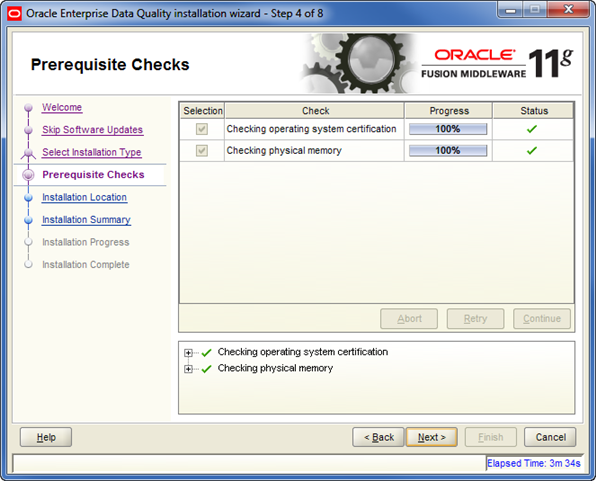Click status checkmark for physical memory row

click(532, 151)
